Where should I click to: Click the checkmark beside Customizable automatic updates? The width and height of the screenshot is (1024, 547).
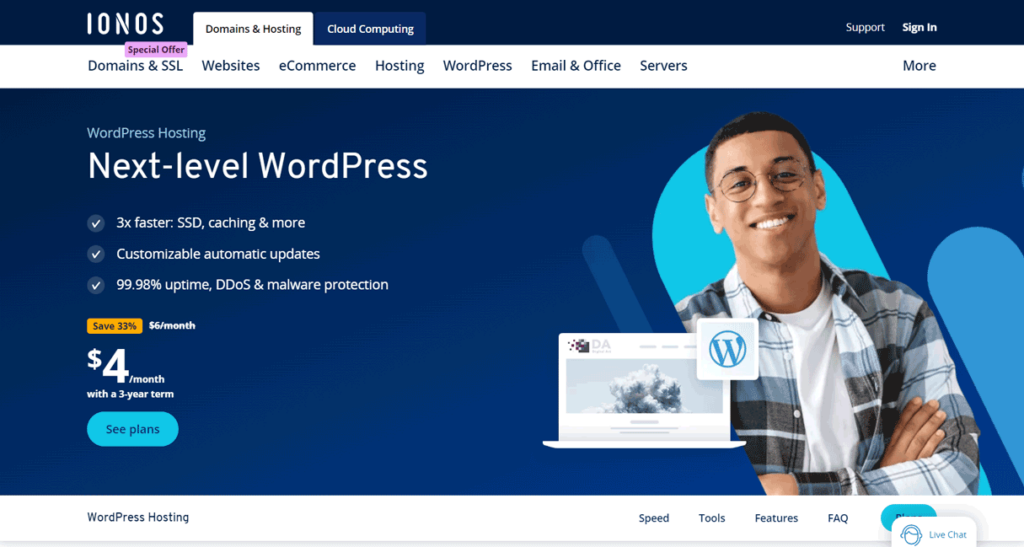96,254
